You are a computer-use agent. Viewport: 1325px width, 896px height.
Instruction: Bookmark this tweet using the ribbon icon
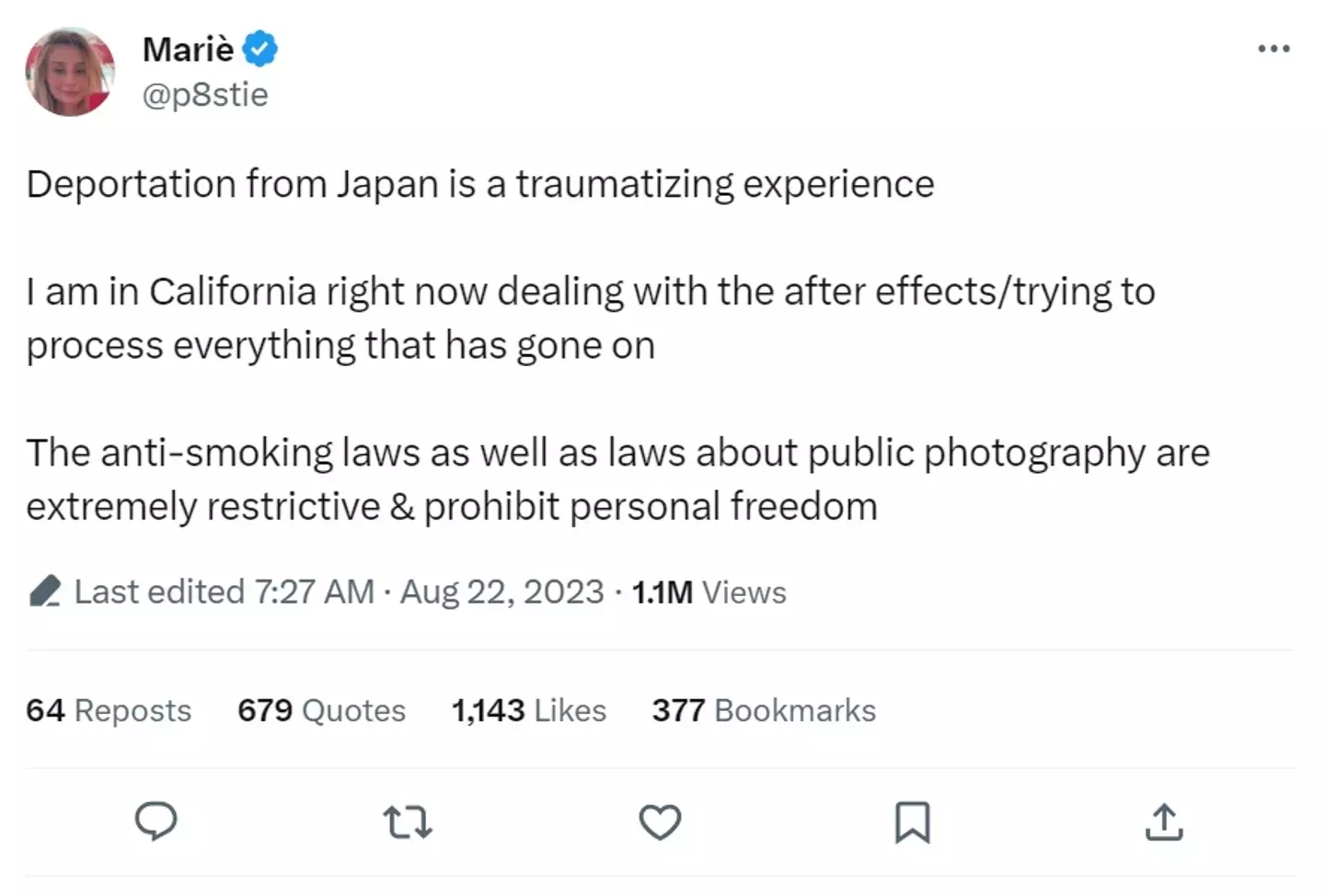pyautogui.click(x=912, y=821)
